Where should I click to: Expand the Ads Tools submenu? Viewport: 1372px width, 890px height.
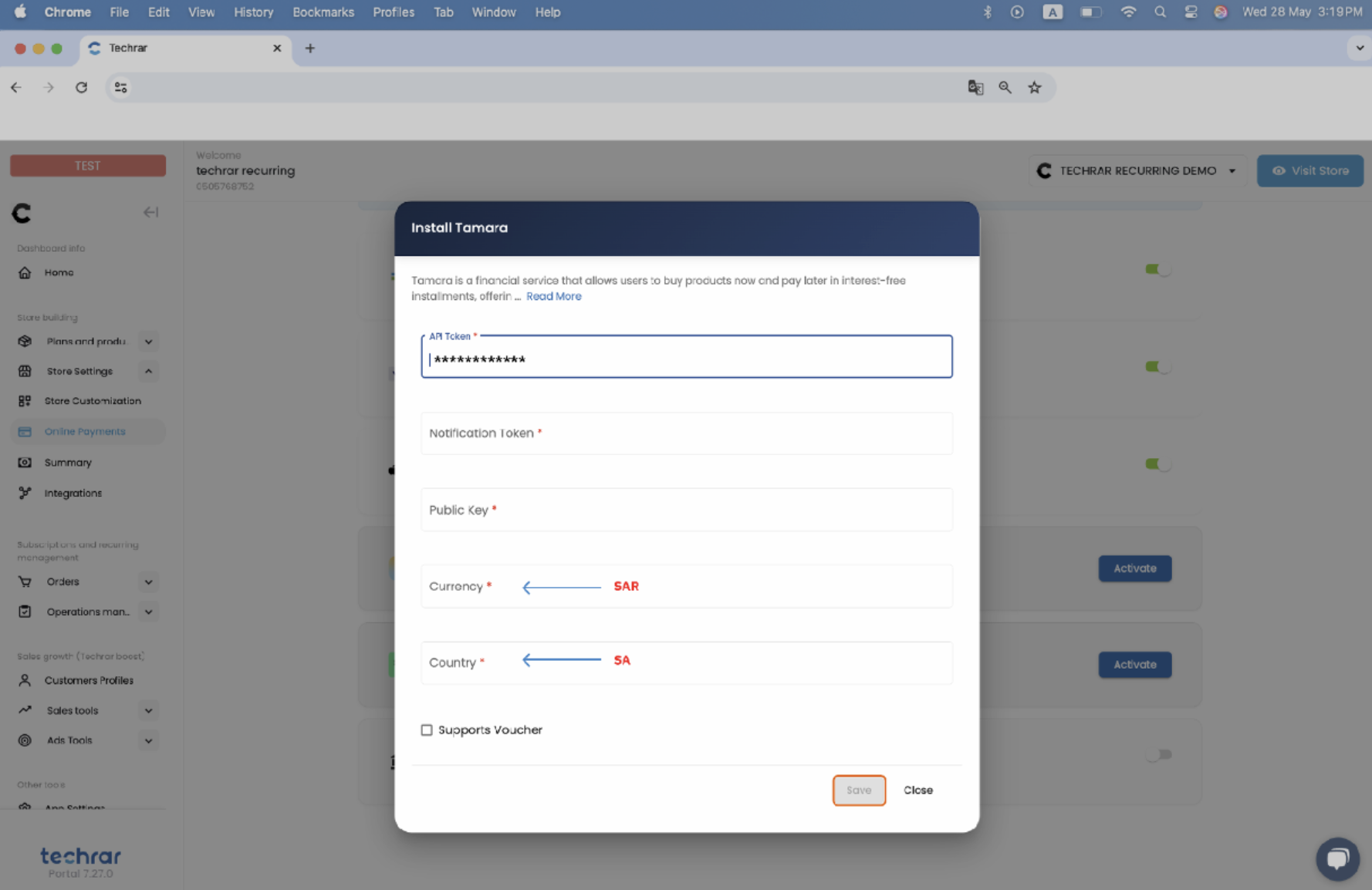148,740
